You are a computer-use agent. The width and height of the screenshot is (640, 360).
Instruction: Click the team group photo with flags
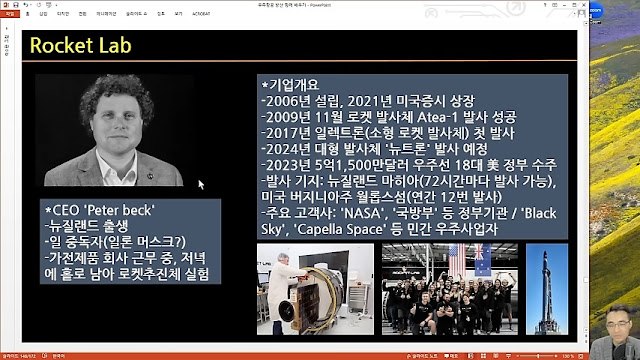pos(450,289)
